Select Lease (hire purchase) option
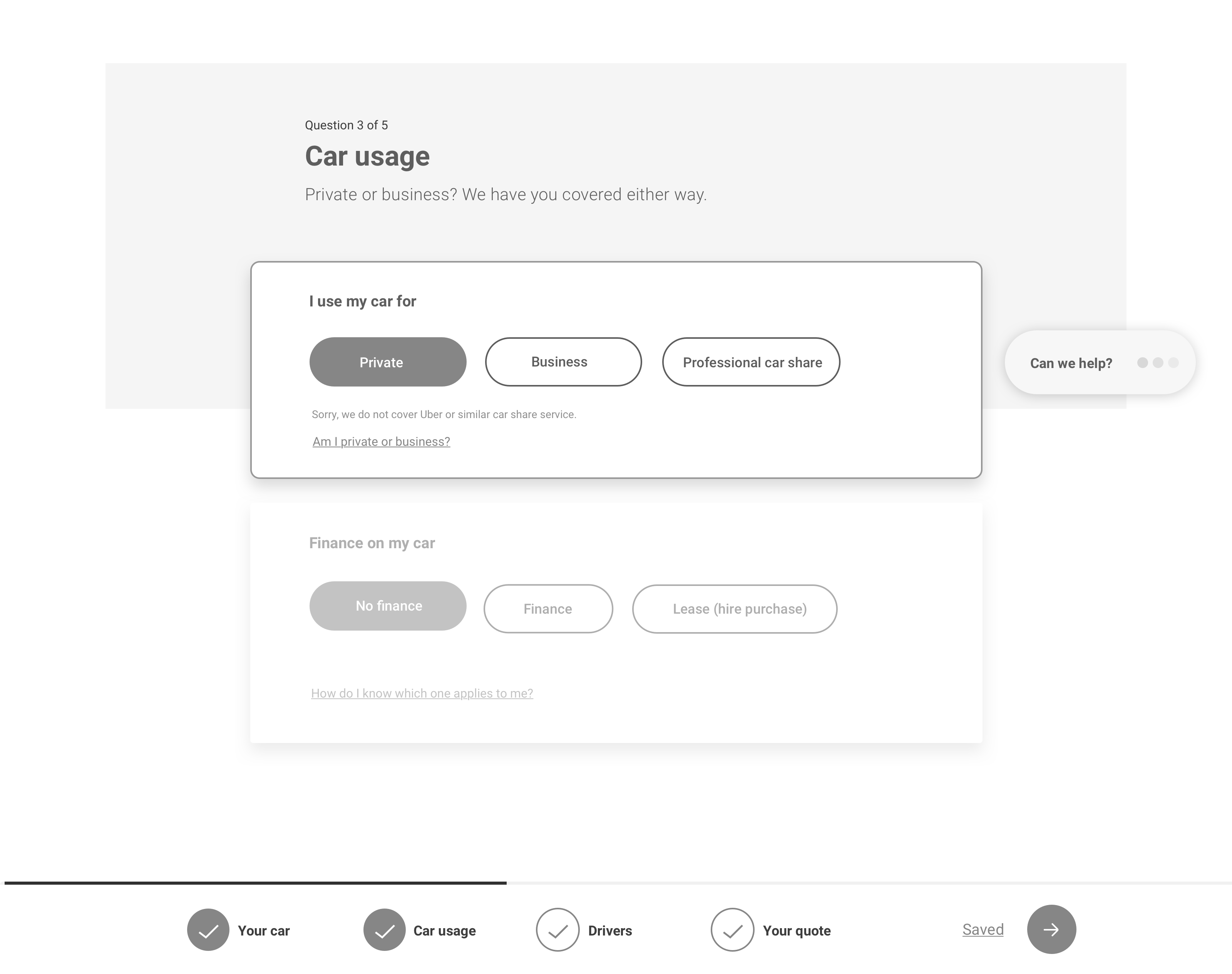 coord(735,609)
